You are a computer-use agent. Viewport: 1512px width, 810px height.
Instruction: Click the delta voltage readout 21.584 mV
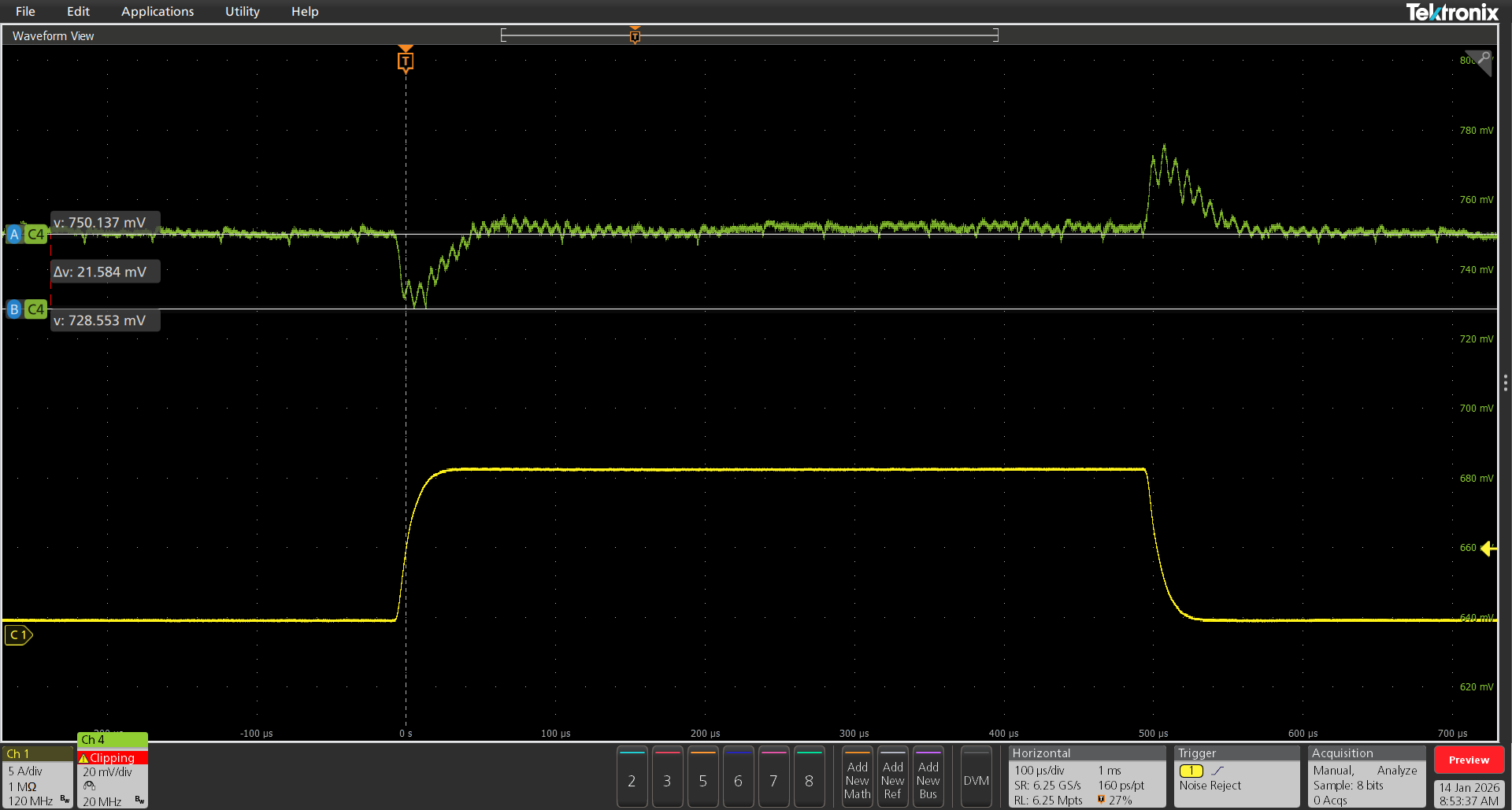click(105, 272)
